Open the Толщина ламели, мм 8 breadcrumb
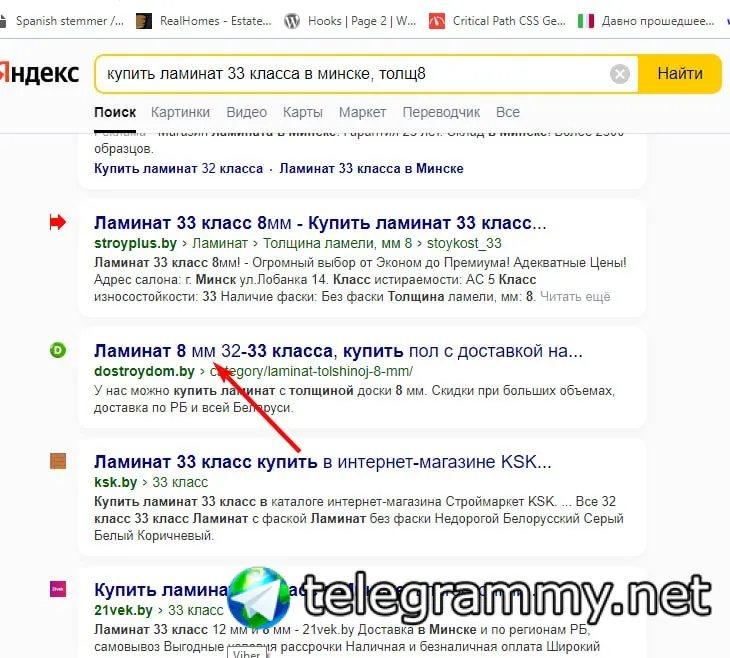This screenshot has width=730, height=658. point(338,243)
